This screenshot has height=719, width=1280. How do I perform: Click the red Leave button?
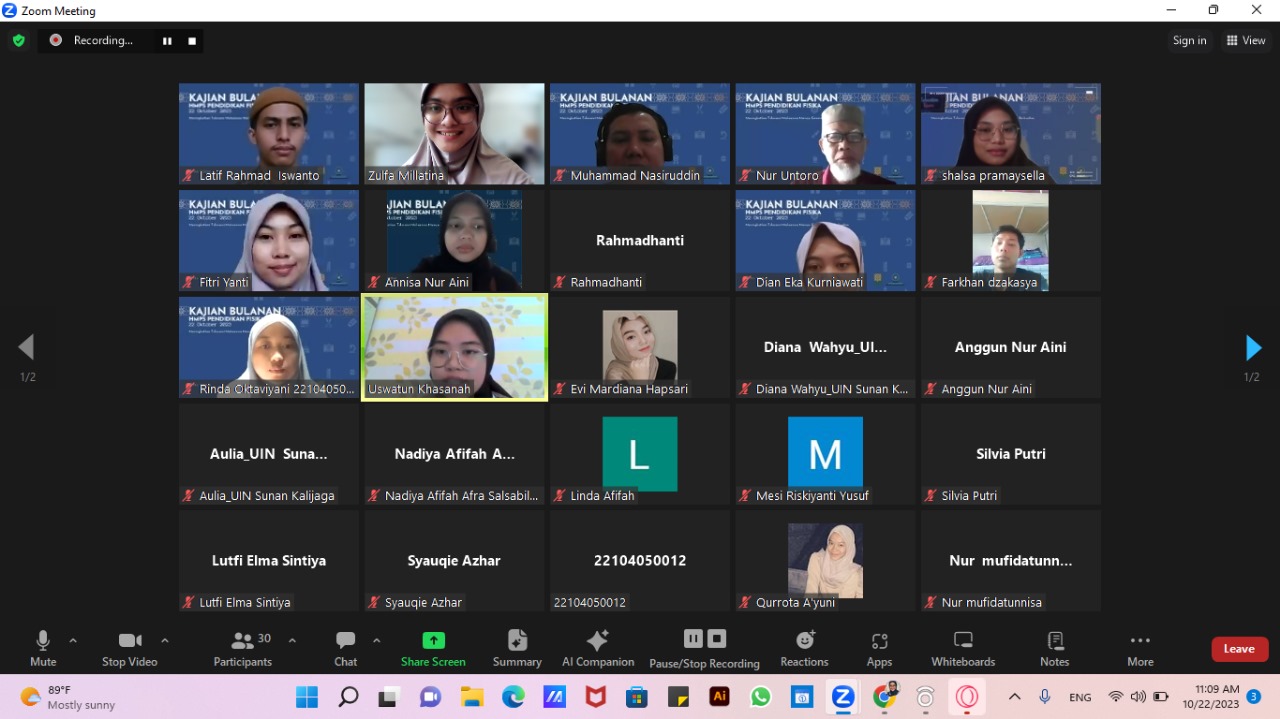pos(1239,649)
